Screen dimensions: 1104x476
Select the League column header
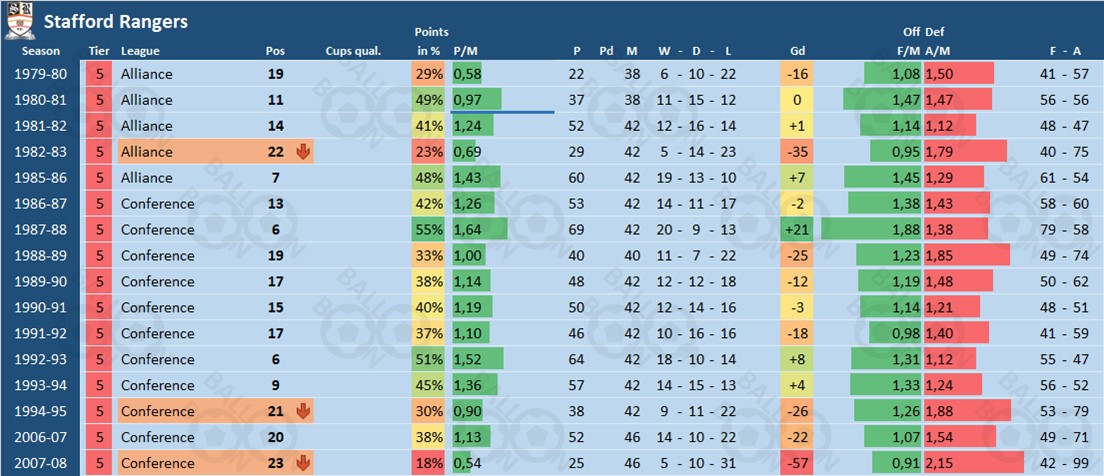pyautogui.click(x=140, y=51)
